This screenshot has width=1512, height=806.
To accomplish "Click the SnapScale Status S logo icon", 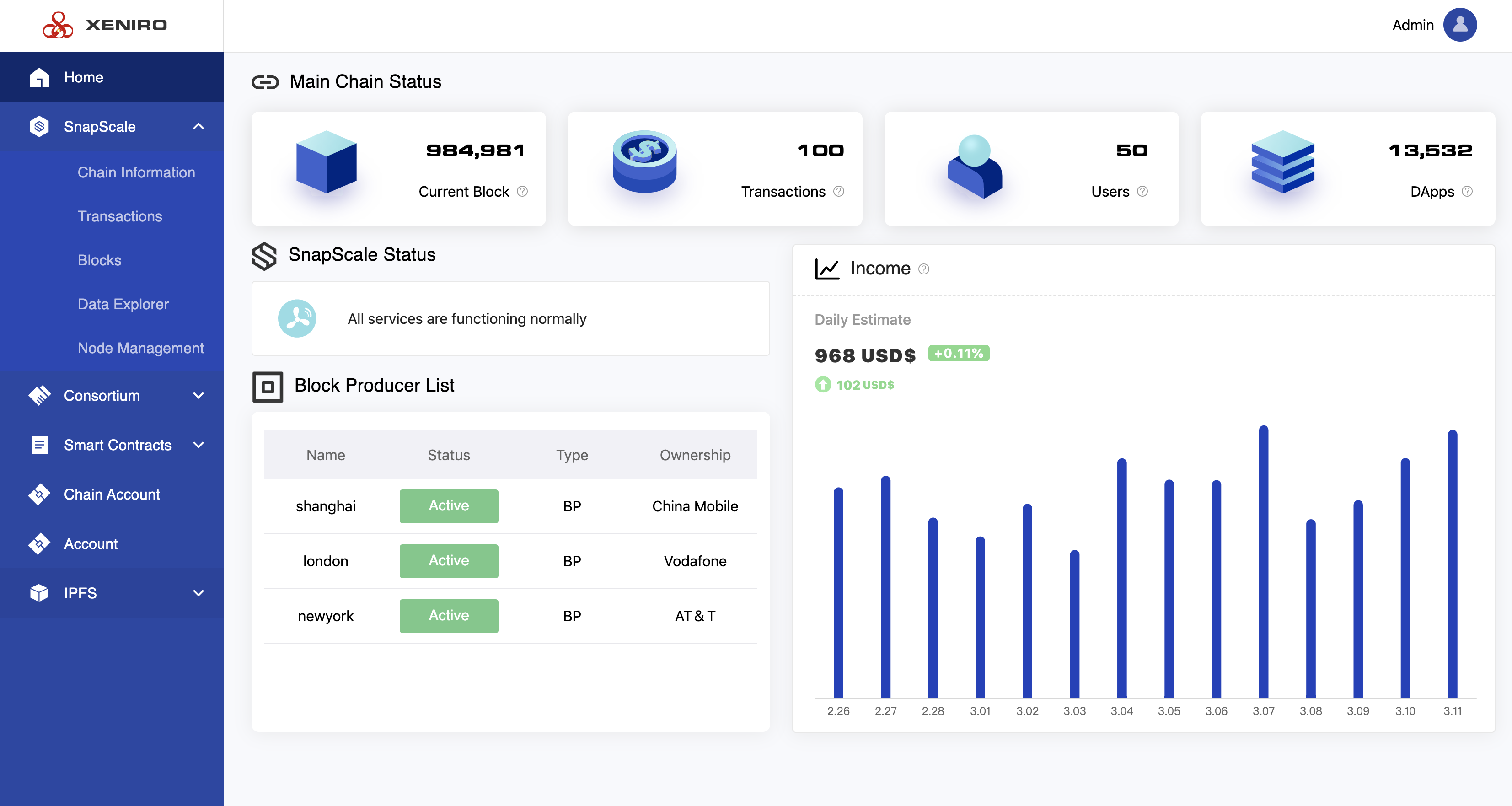I will 264,257.
